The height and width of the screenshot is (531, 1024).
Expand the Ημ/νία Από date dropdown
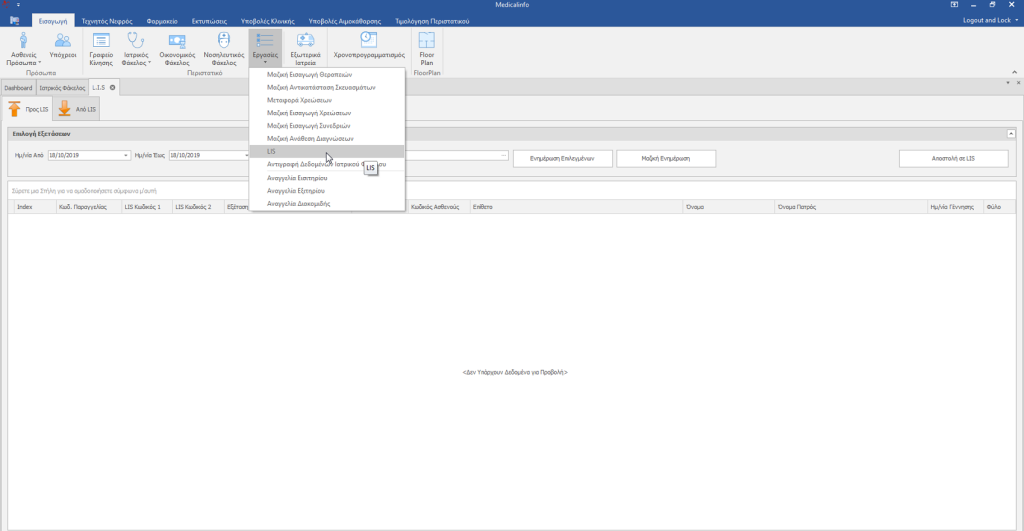tap(127, 156)
